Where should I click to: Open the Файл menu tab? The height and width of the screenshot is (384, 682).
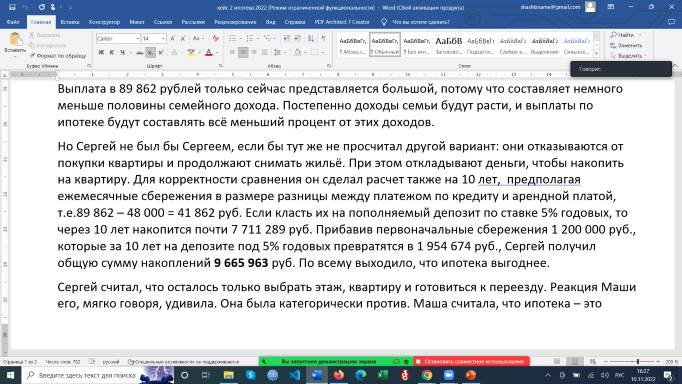coord(13,22)
